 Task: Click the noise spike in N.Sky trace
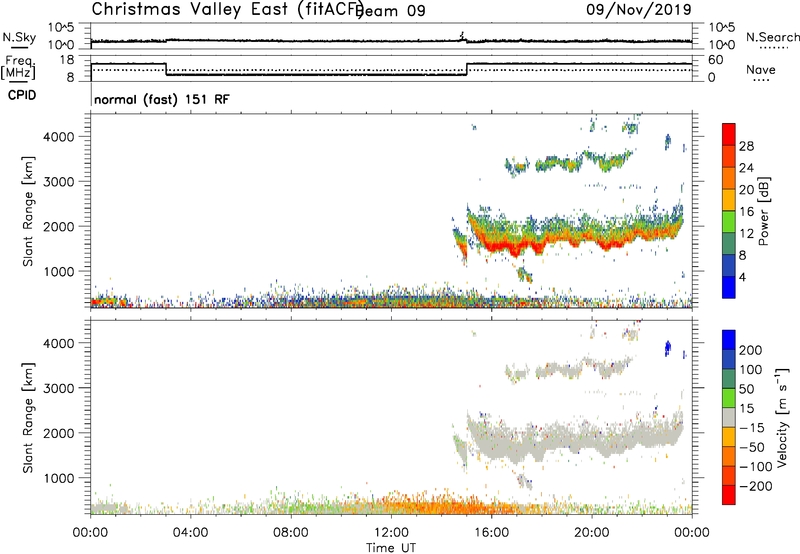[x=462, y=36]
